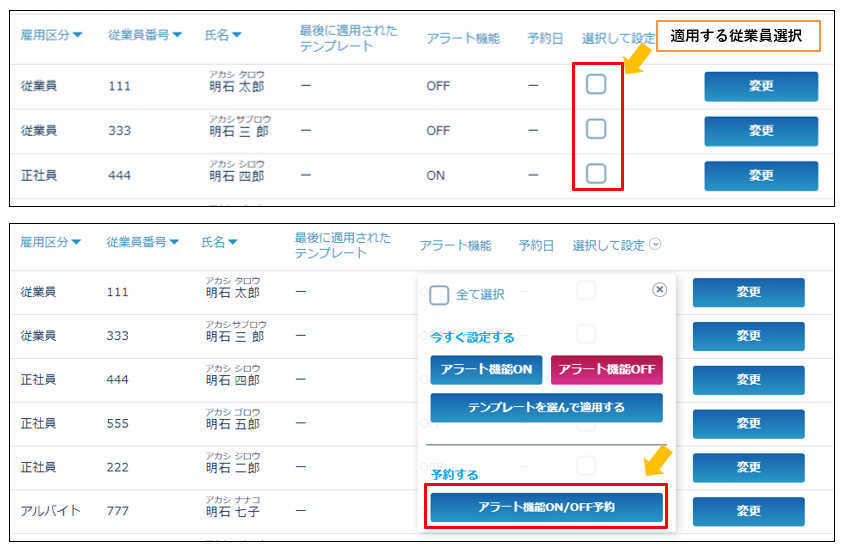Viewport: 842px width, 549px height.
Task: Click employee number 222
Action: 118,467
